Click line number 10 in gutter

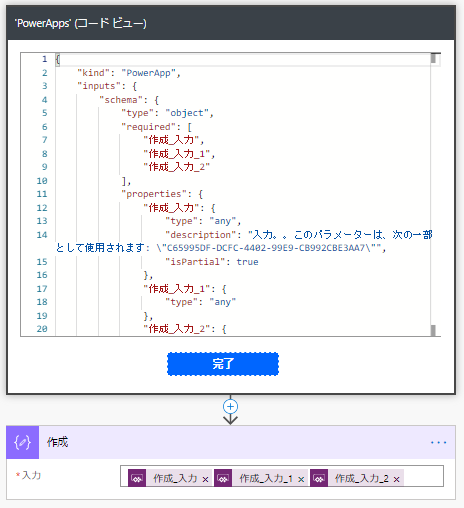point(42,181)
